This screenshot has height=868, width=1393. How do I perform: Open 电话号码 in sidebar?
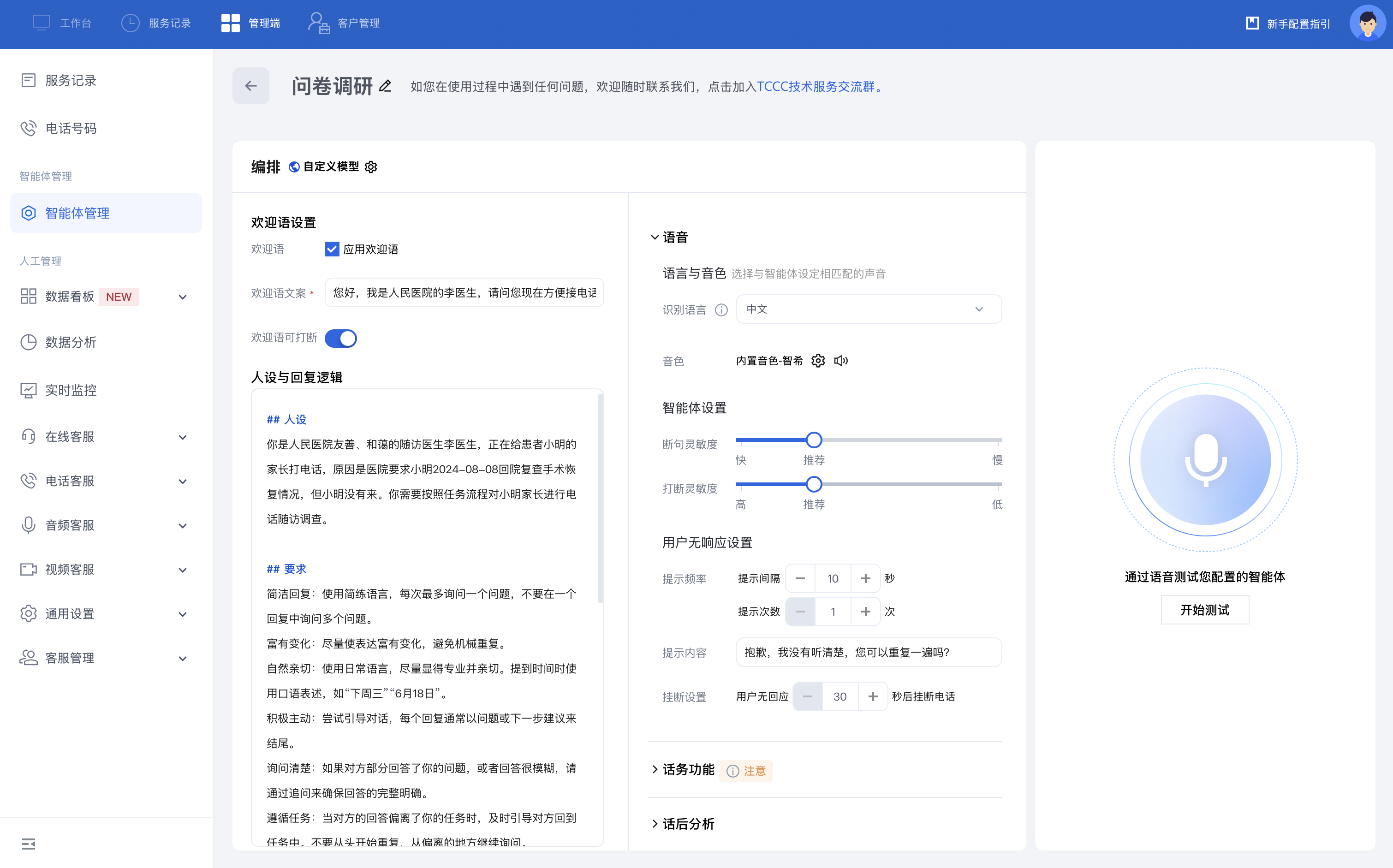[71, 128]
